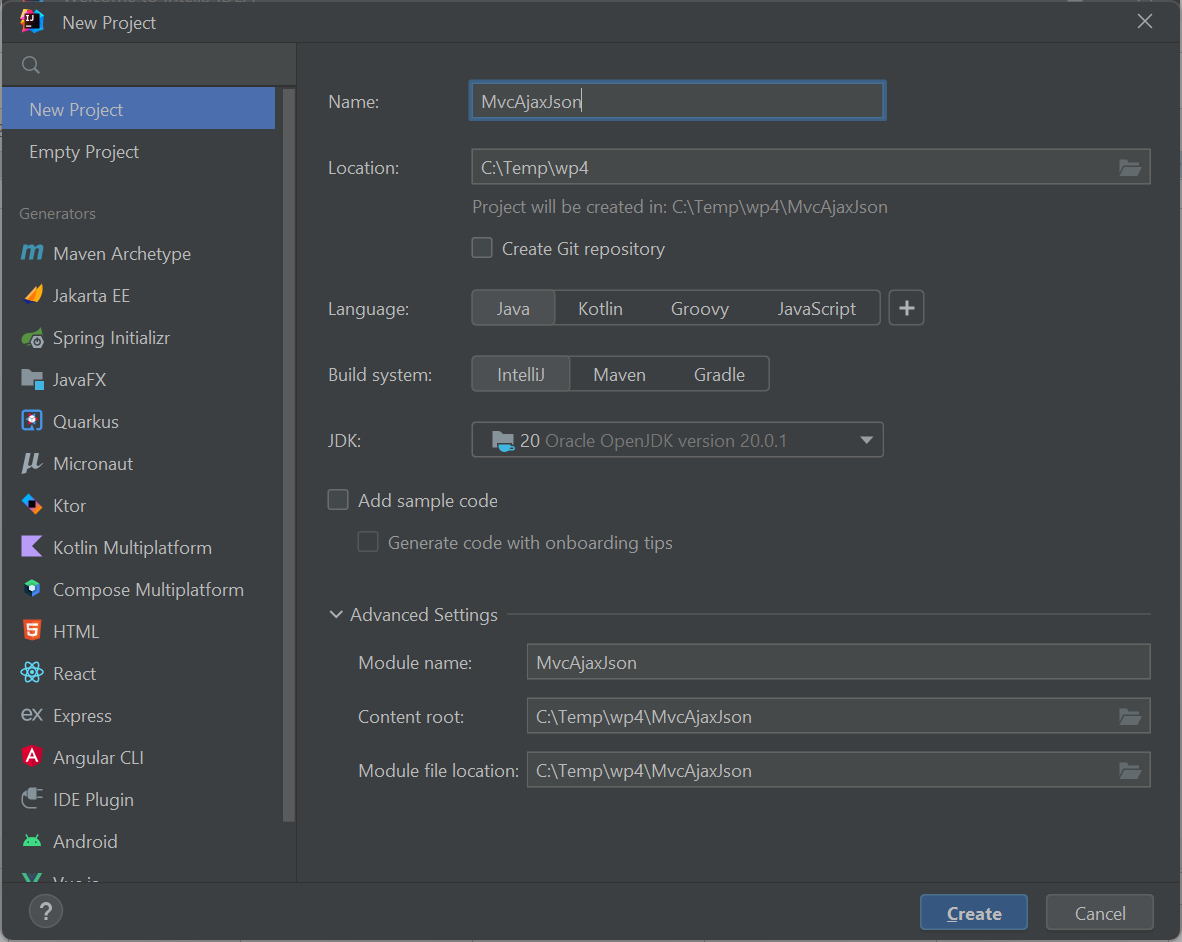
Task: Select JavaScript as the language
Action: click(x=816, y=308)
